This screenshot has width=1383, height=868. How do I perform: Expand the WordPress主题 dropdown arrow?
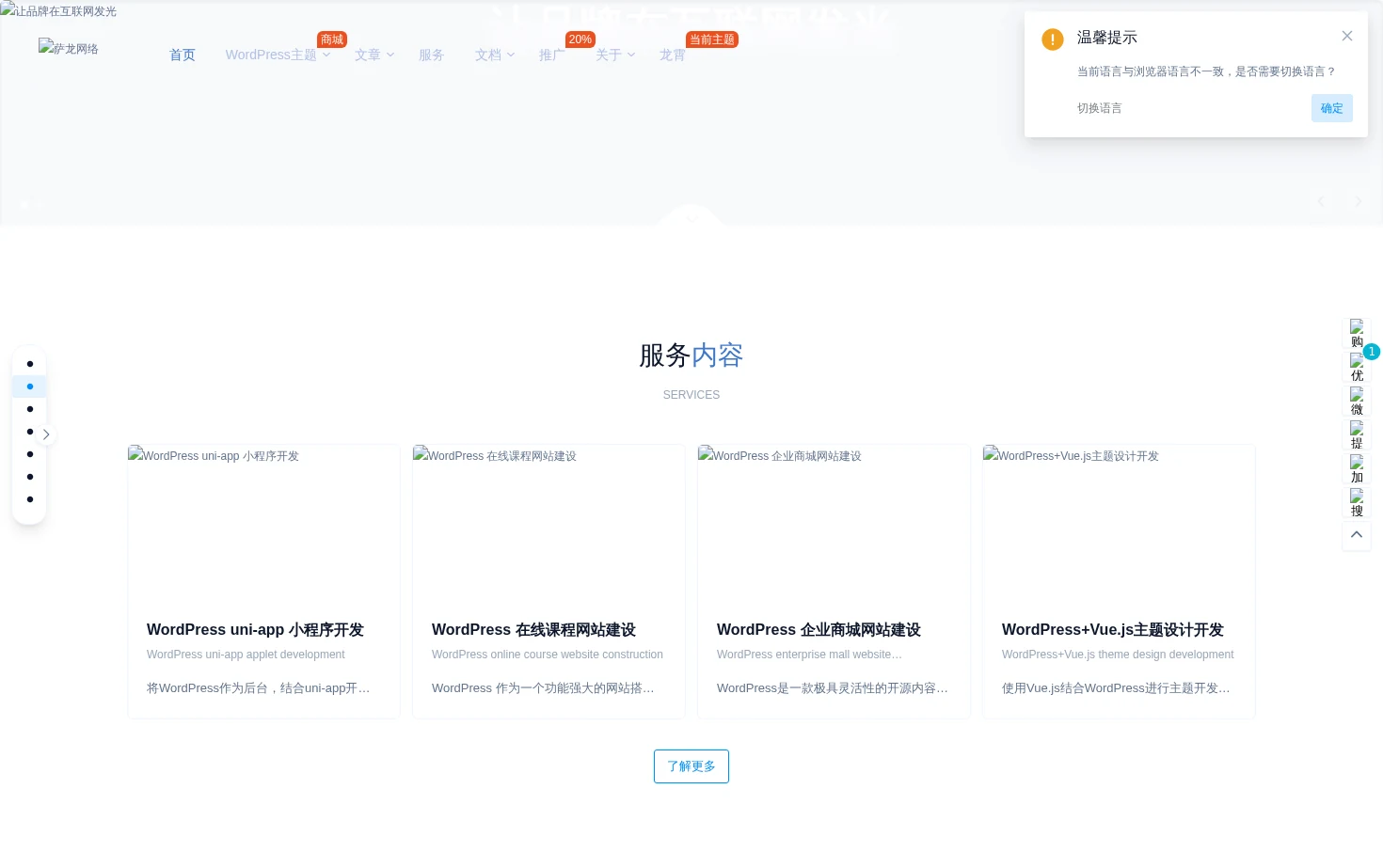coord(326,55)
